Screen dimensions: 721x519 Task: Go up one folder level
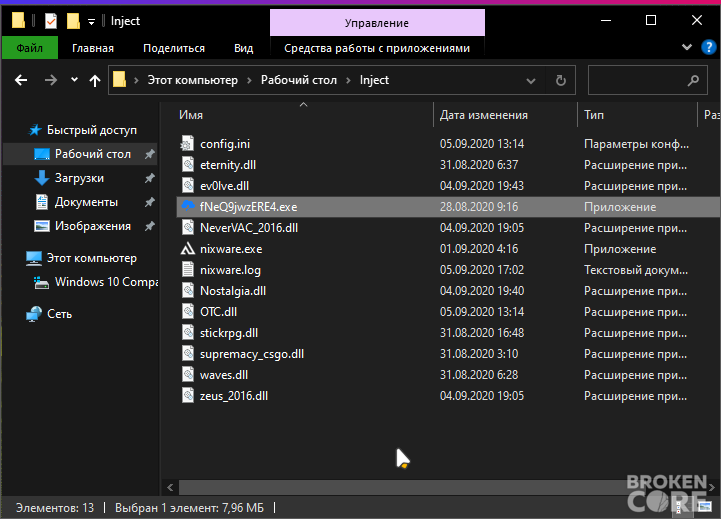click(95, 80)
